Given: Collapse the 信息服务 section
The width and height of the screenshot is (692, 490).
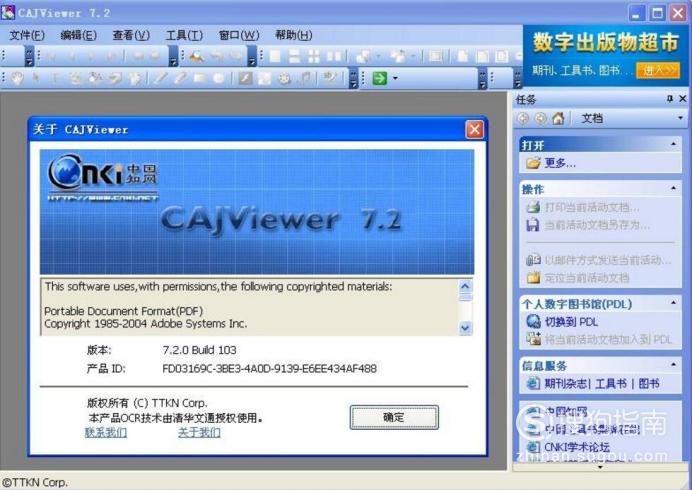Looking at the screenshot, I should pos(673,365).
